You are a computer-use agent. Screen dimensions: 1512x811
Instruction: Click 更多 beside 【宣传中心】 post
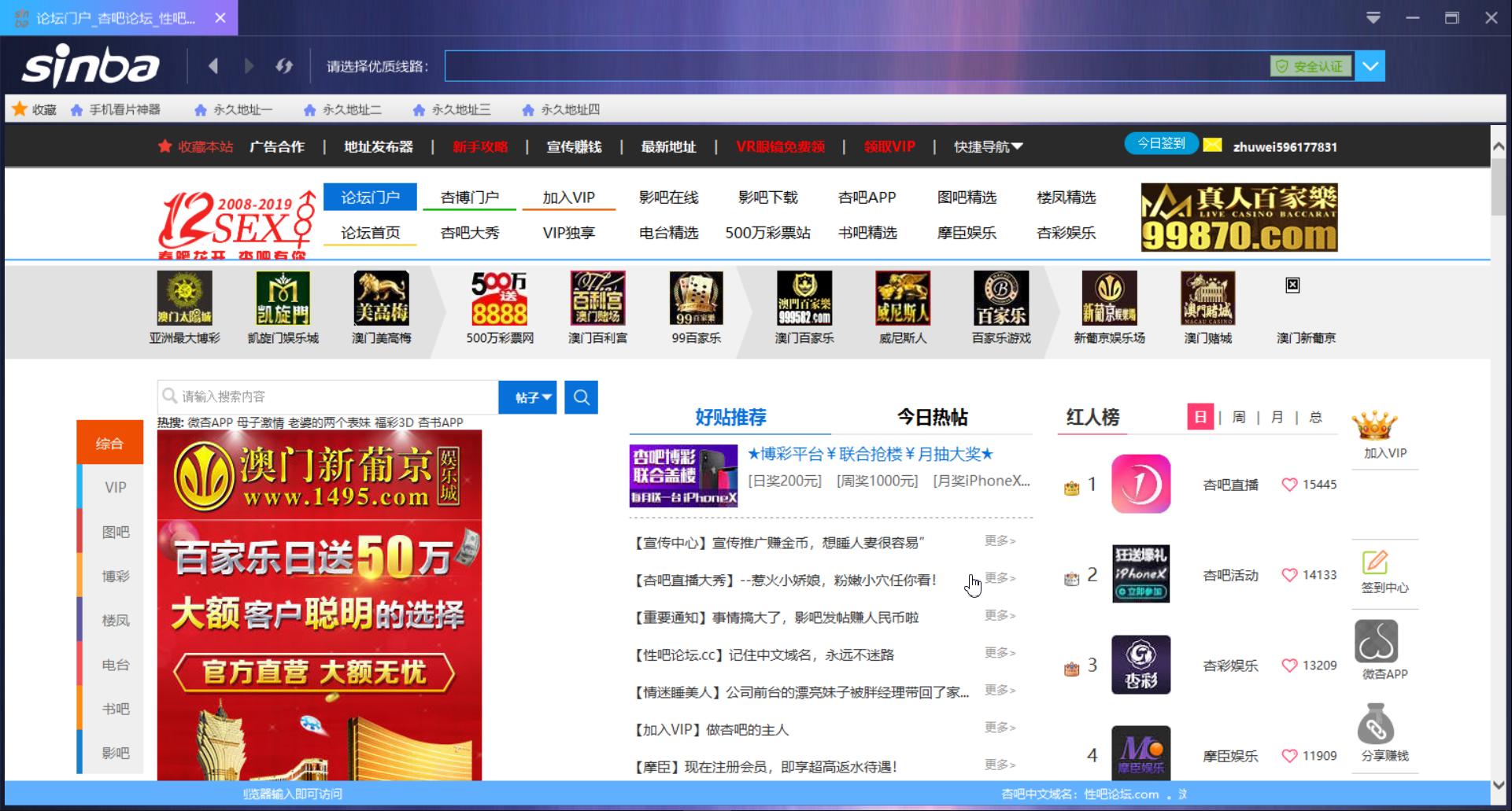point(1000,541)
